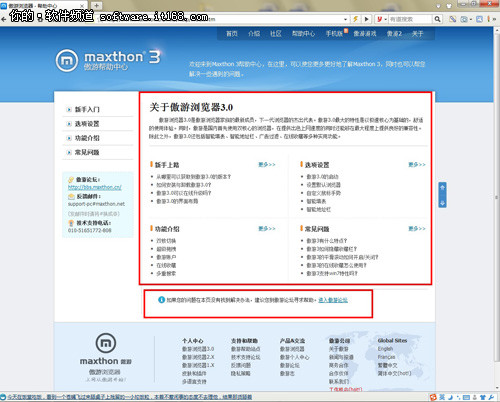Open 在线收藏 feature article
This screenshot has height=402, width=500.
point(166,265)
